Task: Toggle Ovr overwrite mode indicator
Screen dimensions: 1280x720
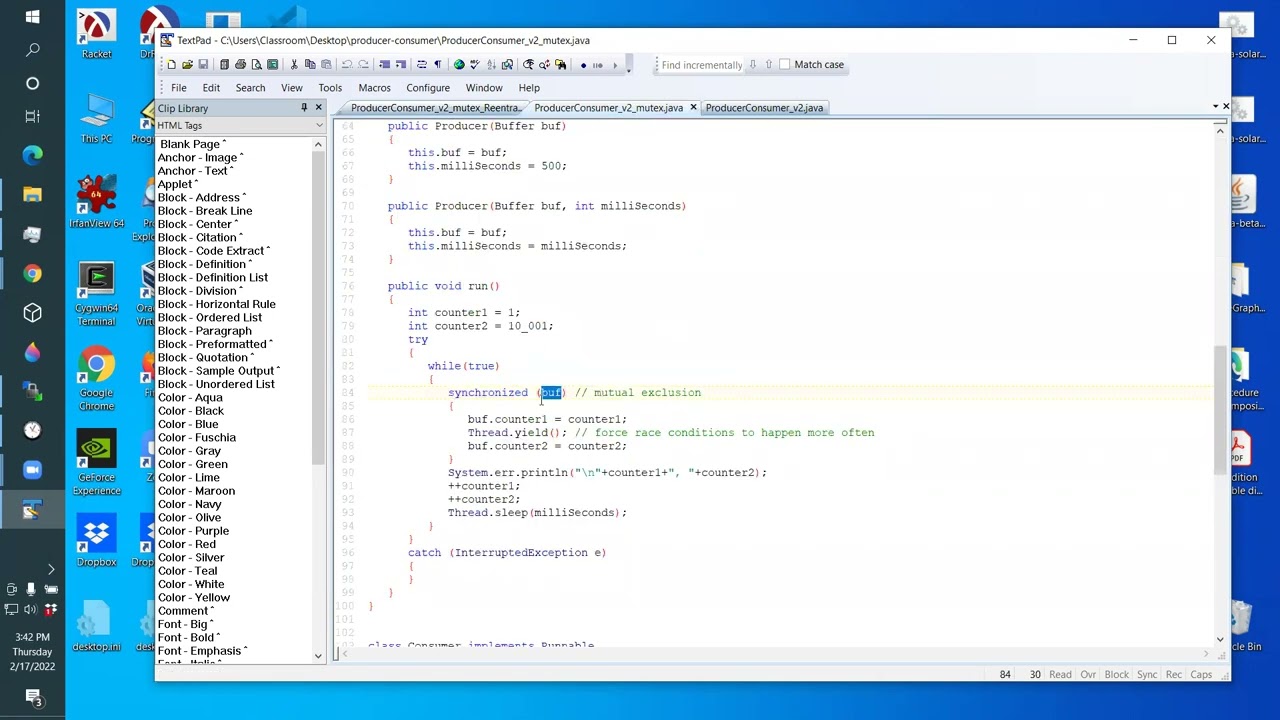Action: pyautogui.click(x=1088, y=675)
